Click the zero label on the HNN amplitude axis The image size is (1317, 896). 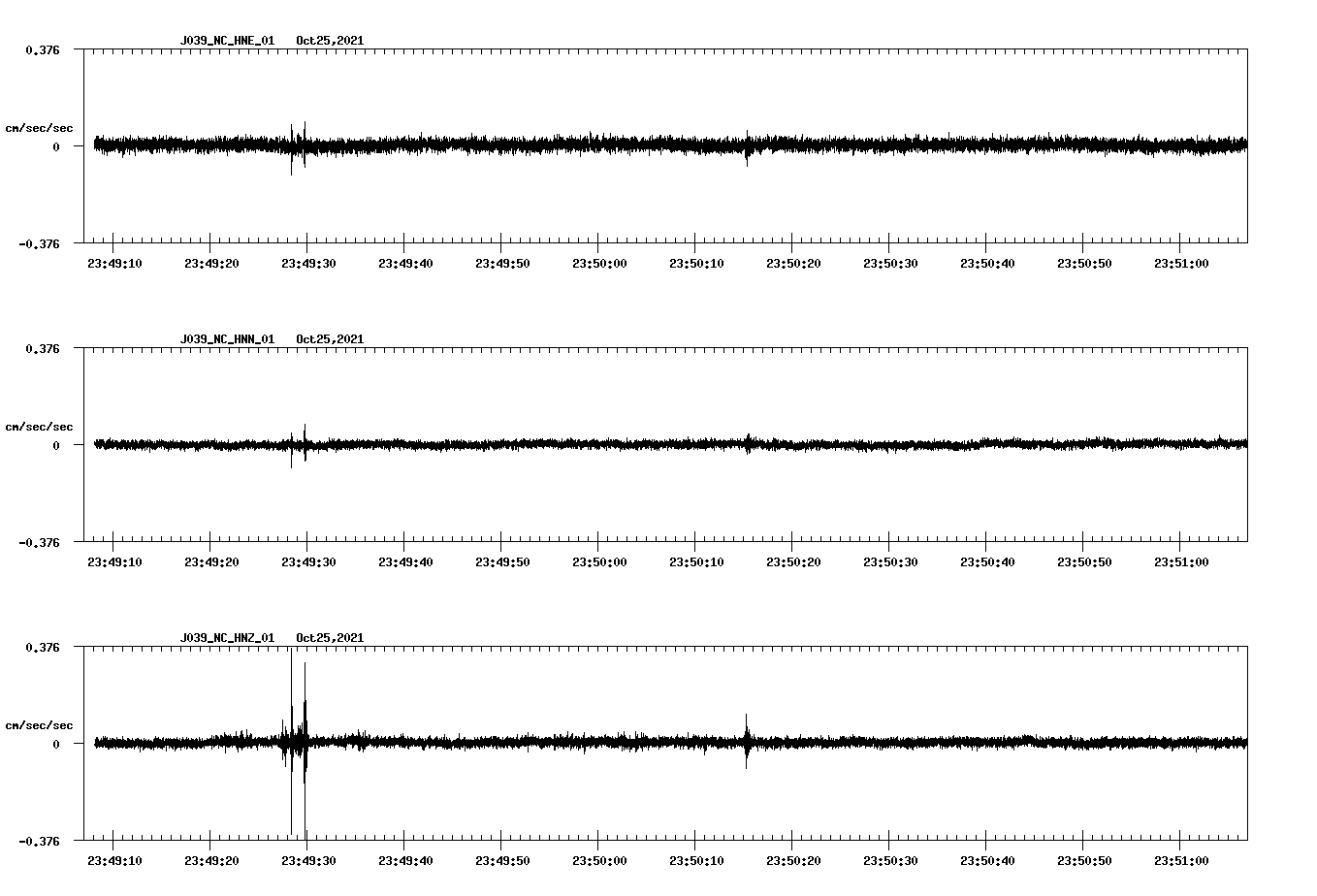(56, 446)
